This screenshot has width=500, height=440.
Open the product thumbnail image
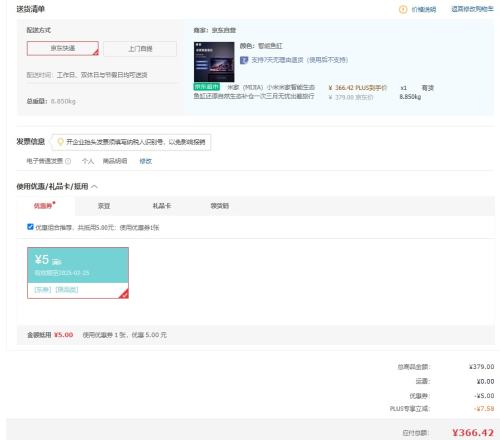click(x=214, y=62)
